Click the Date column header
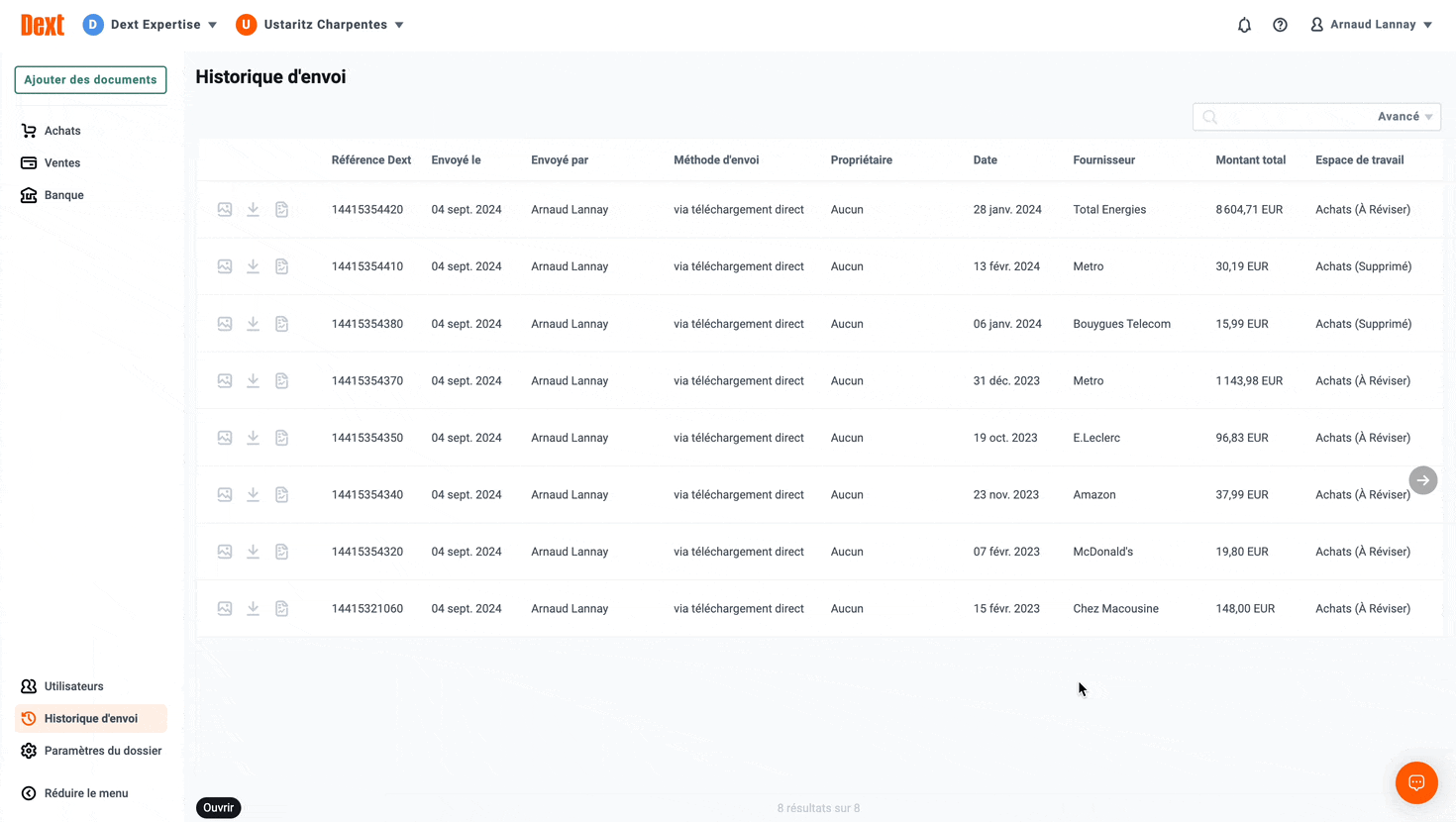The image size is (1456, 822). (985, 159)
